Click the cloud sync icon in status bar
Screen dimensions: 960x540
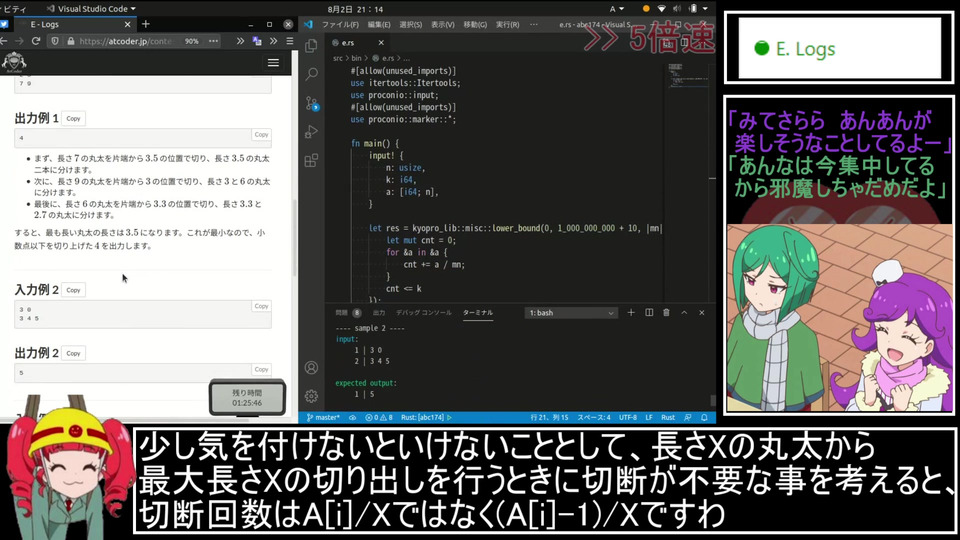click(353, 417)
